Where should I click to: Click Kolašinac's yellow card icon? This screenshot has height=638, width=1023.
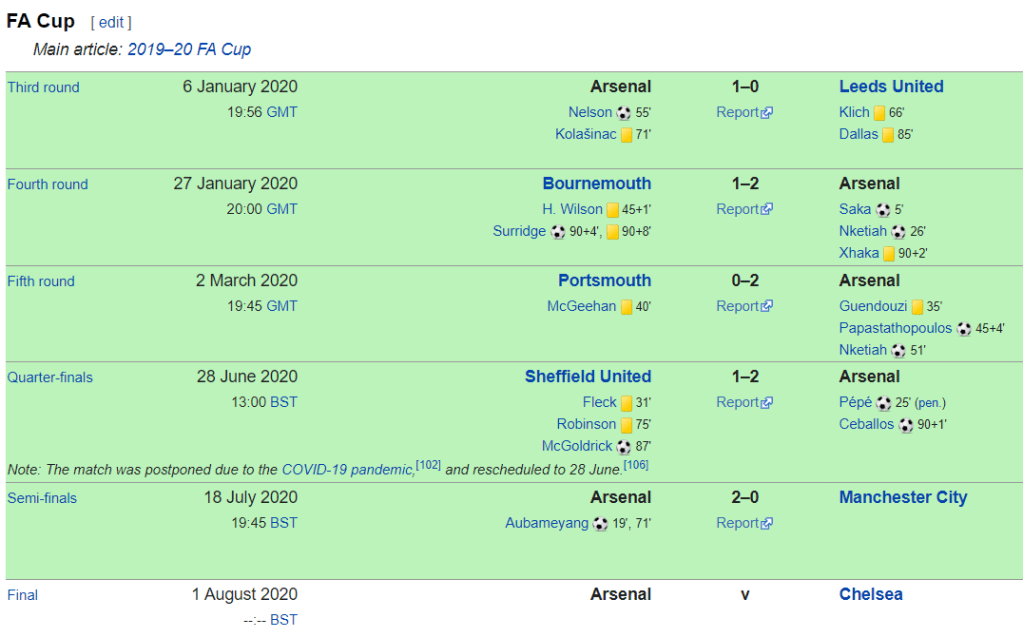pos(626,135)
